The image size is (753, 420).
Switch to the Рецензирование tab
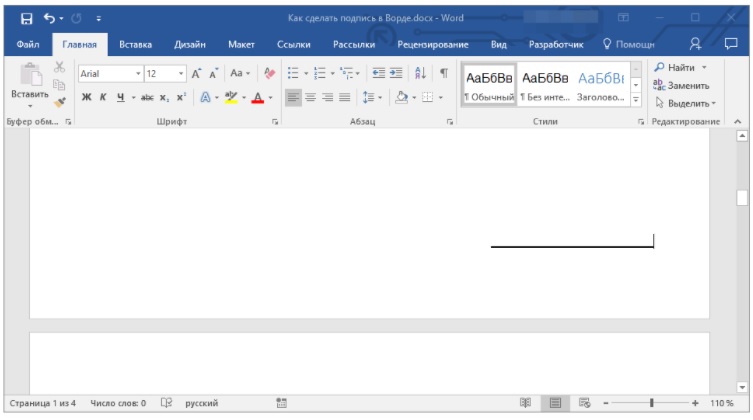tap(432, 44)
